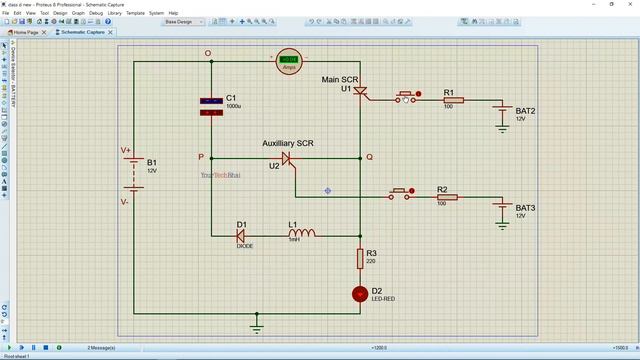This screenshot has width=640, height=360.
Task: Switch to the Schematic Capture tab
Action: coord(80,32)
